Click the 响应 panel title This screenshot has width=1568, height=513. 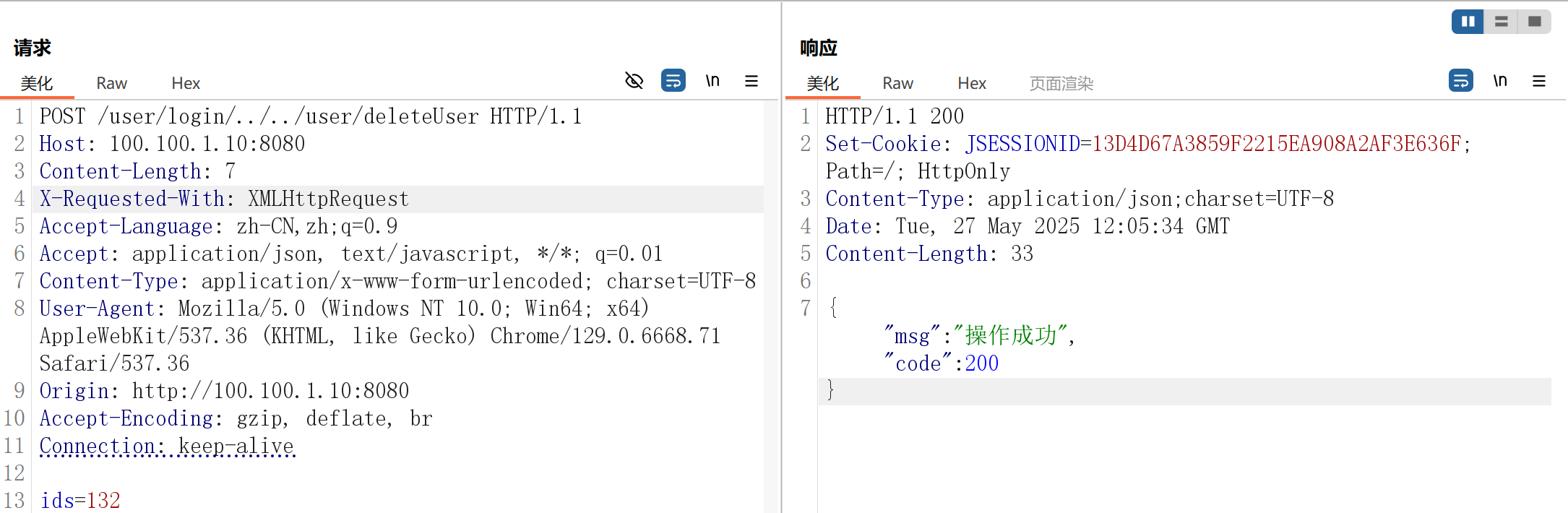coord(819,48)
